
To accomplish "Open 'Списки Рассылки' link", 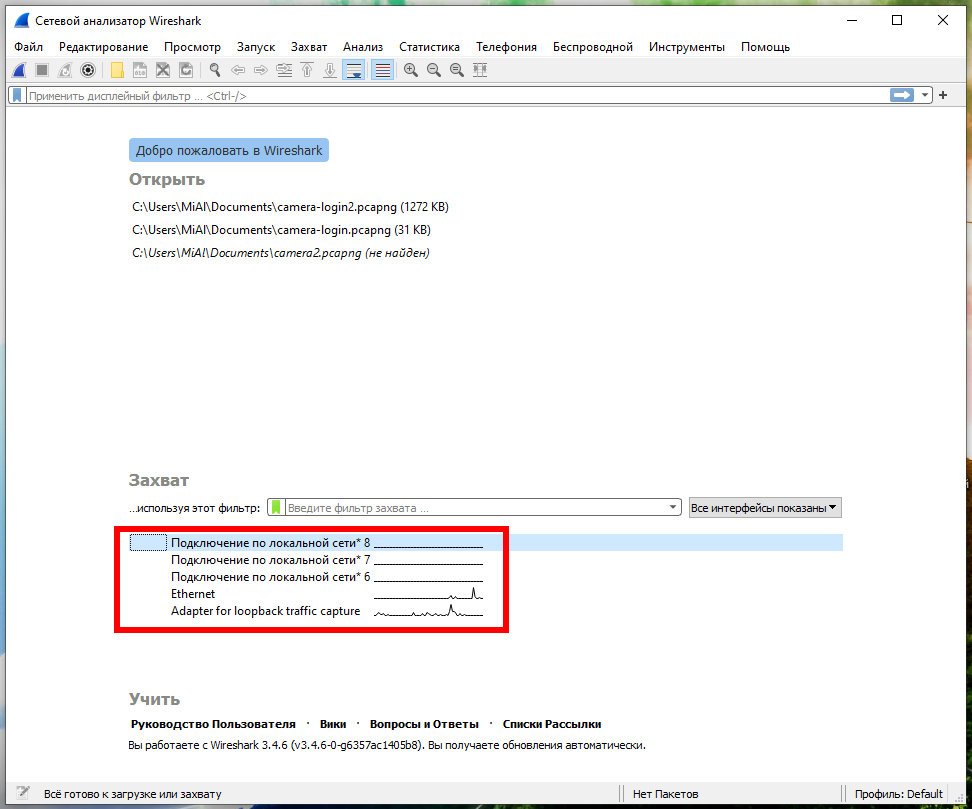I will point(552,724).
